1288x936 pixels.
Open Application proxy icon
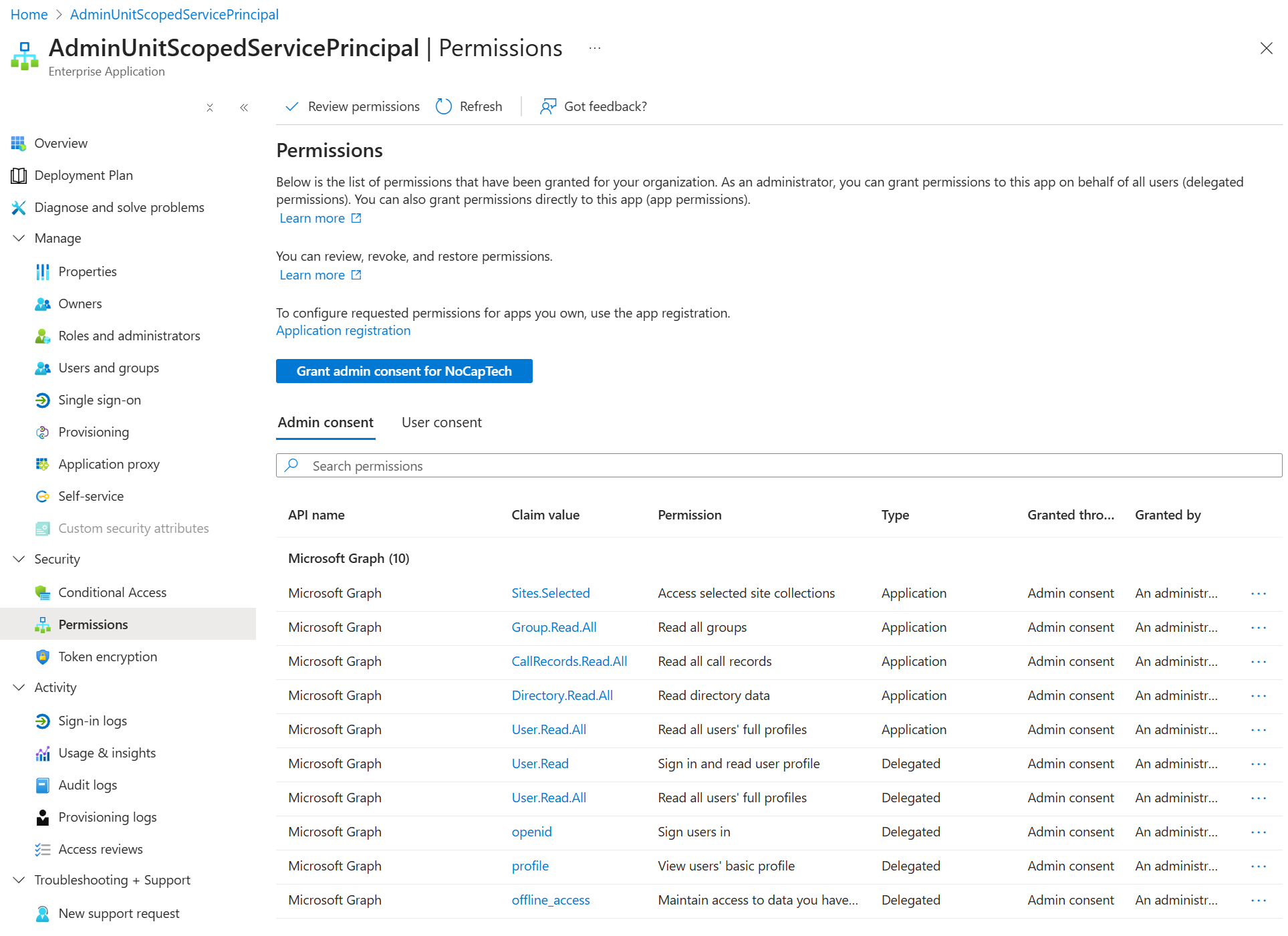pos(43,464)
